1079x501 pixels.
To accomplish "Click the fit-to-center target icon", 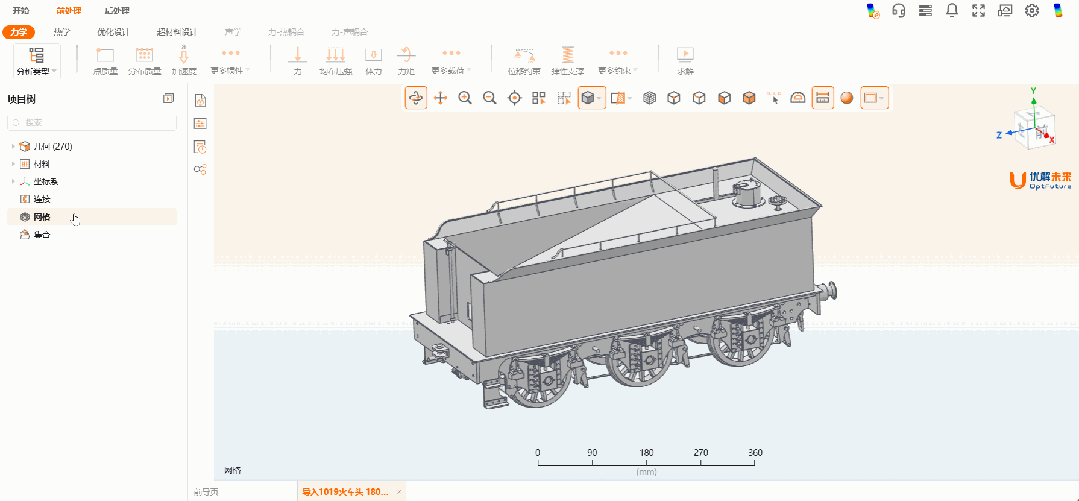I will (x=515, y=98).
